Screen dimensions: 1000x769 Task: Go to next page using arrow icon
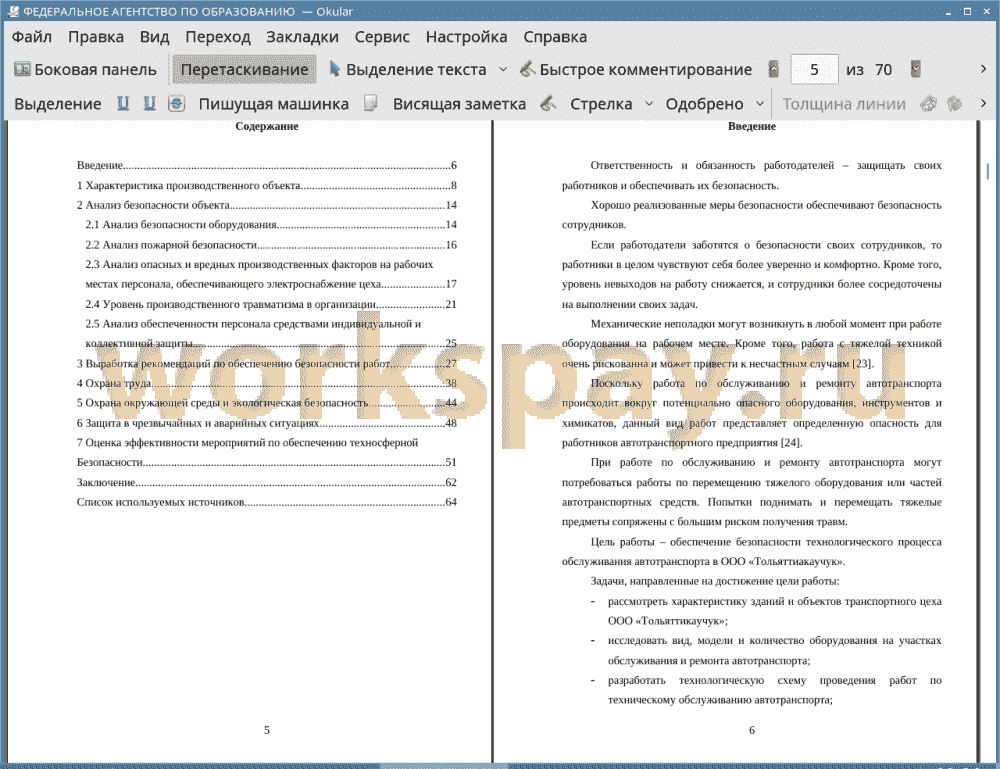pos(916,69)
